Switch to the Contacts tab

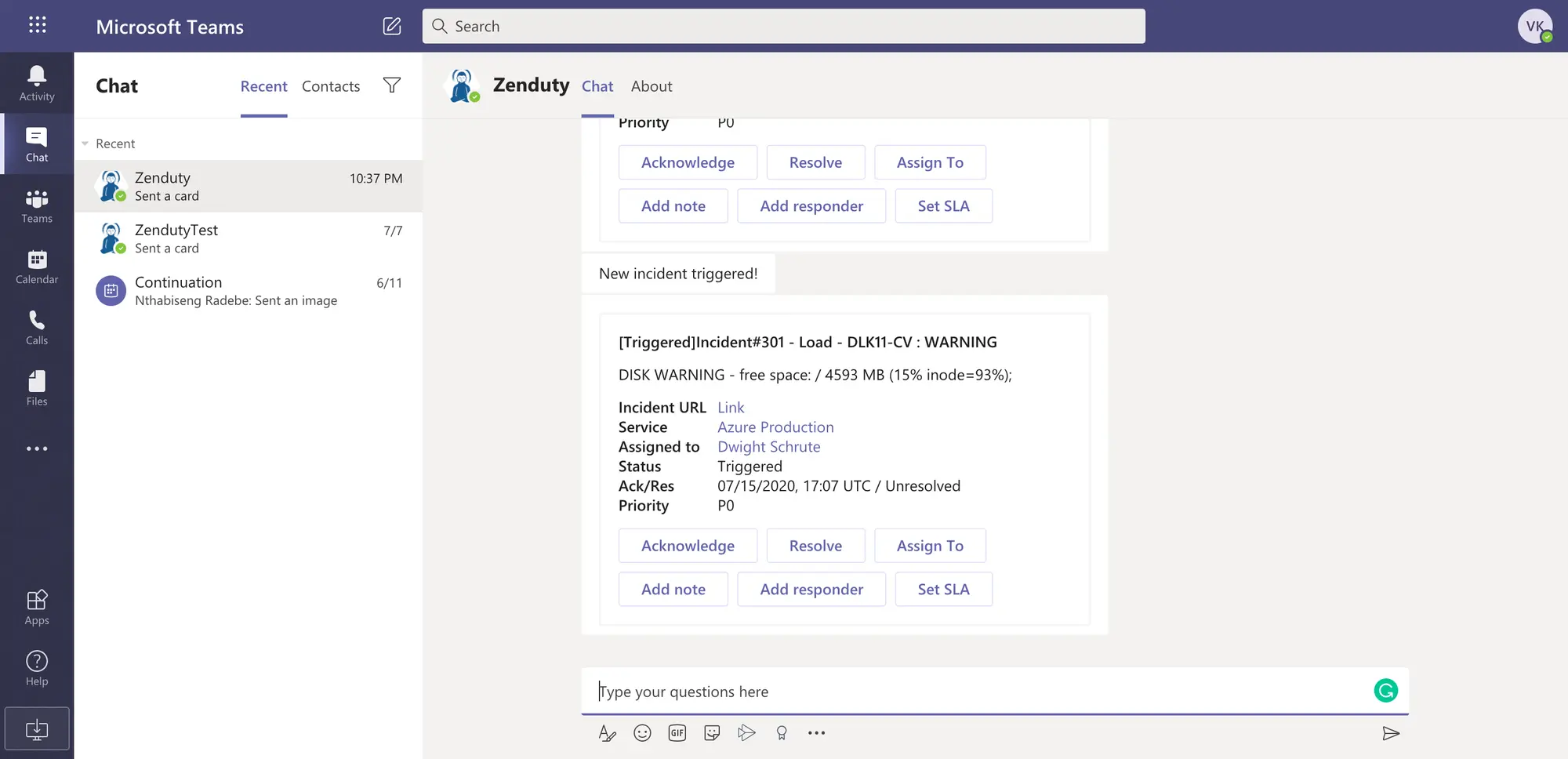click(x=331, y=86)
